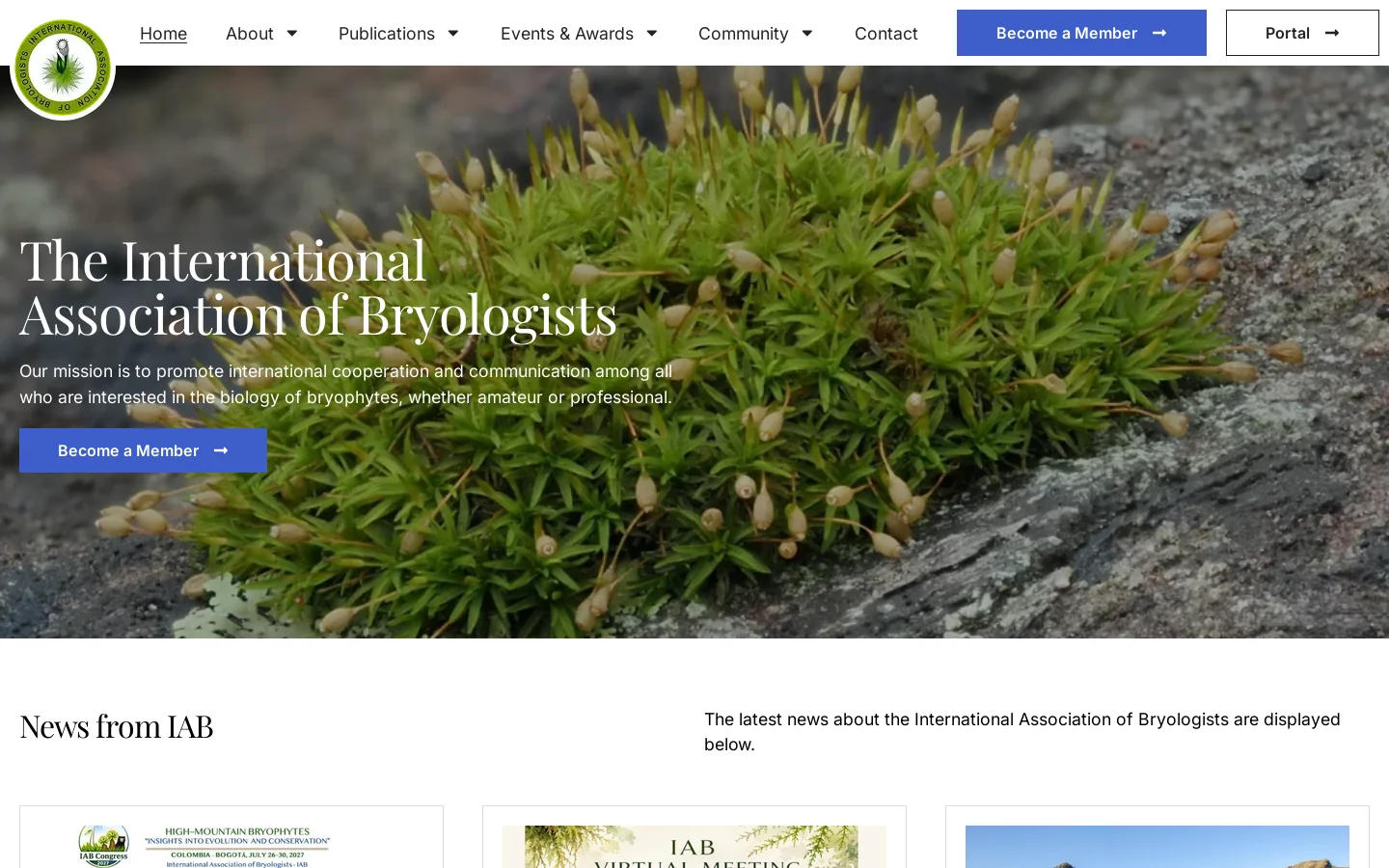Expand the About dropdown arrow

291,33
